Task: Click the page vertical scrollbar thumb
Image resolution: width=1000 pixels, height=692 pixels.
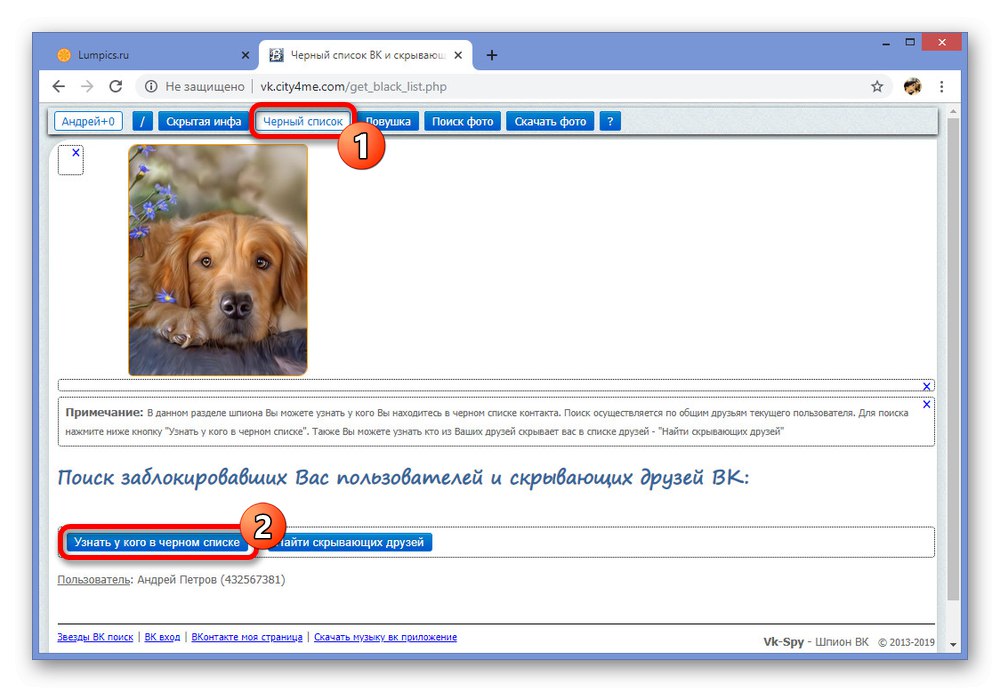Action: click(x=953, y=358)
